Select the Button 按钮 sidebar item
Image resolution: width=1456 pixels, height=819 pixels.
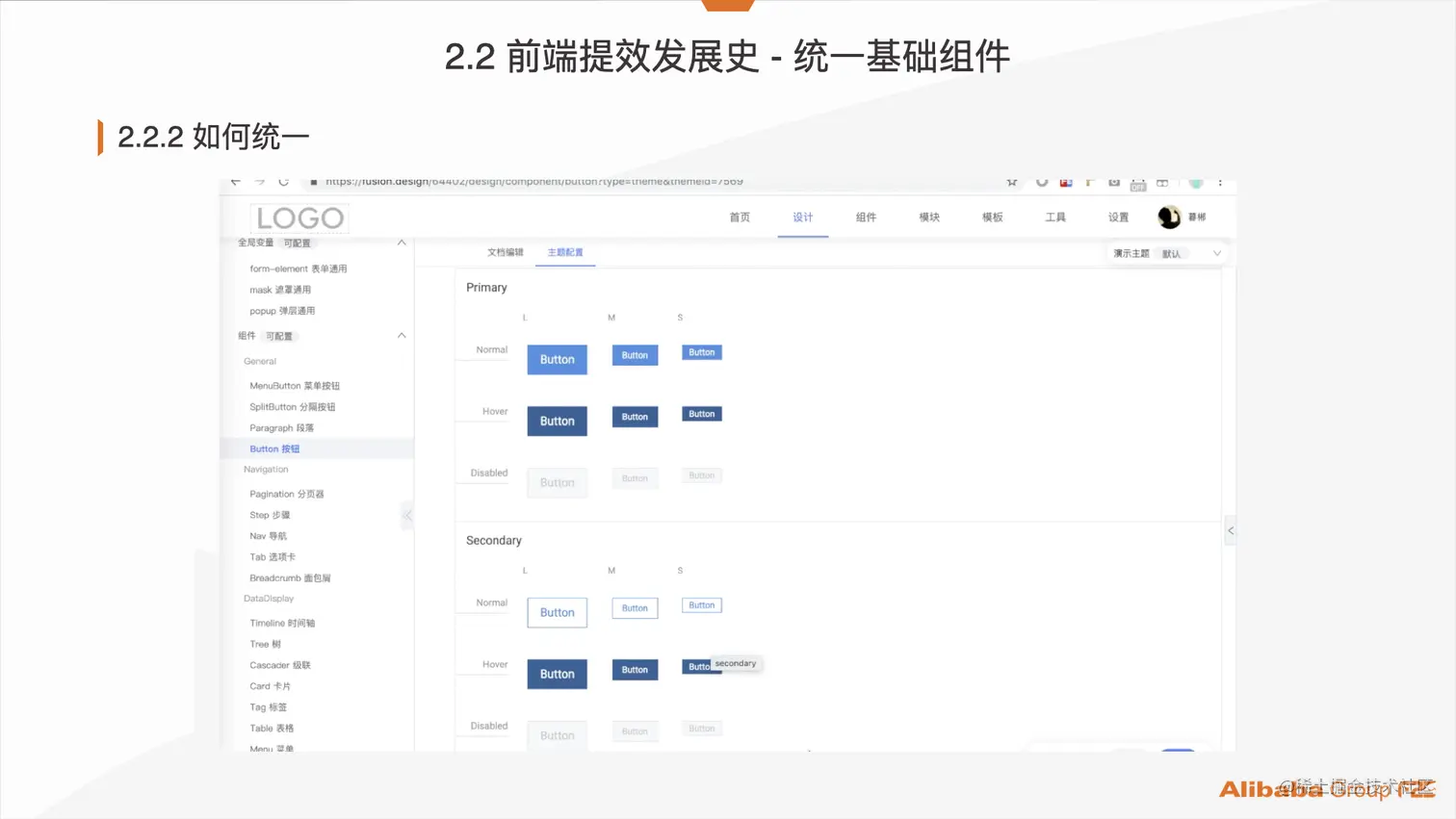point(274,448)
